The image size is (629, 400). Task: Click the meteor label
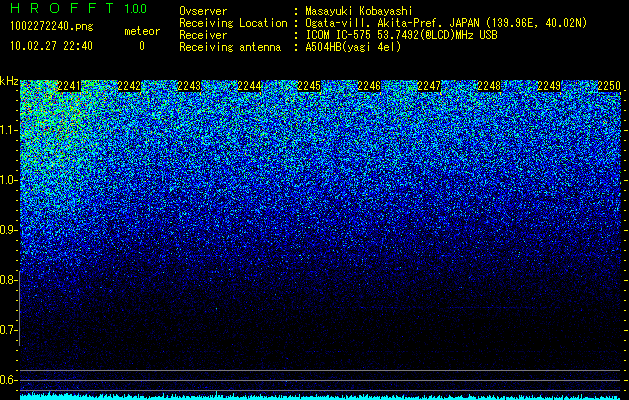click(142, 31)
